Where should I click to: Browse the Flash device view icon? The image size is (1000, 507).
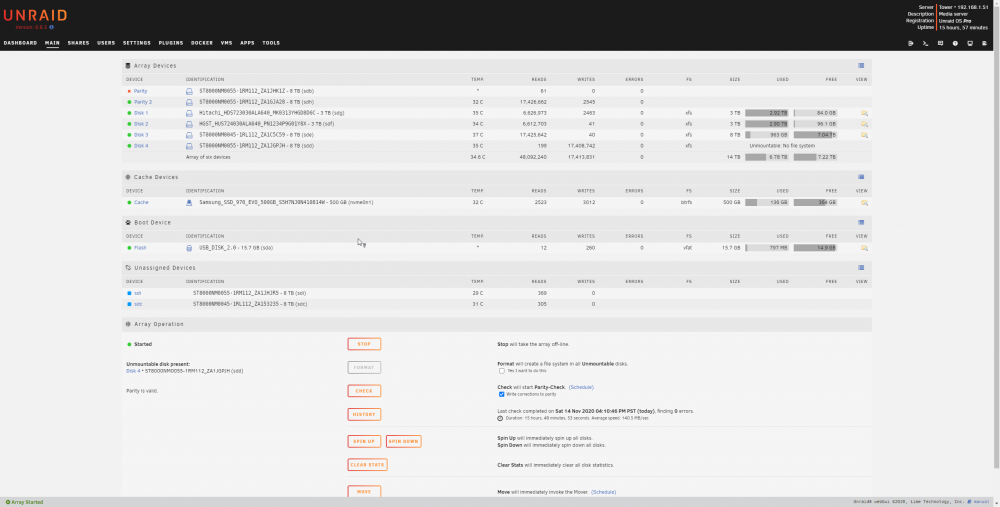[864, 247]
